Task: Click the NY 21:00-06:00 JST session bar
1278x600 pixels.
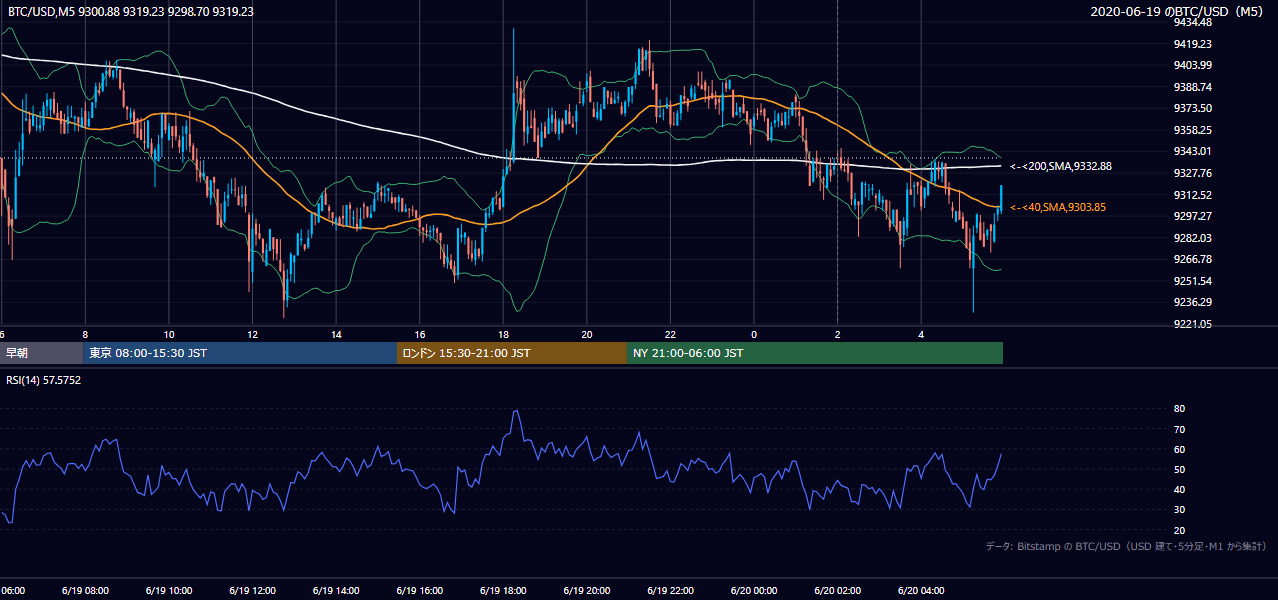Action: [815, 353]
